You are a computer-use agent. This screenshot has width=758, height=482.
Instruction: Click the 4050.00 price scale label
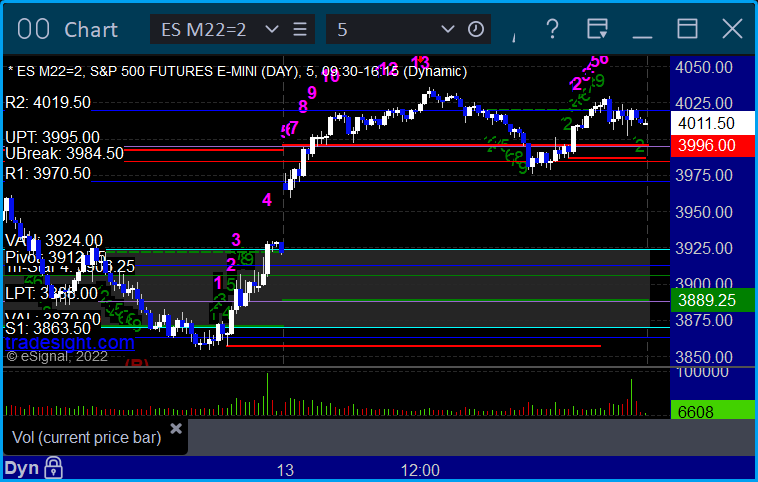[704, 67]
